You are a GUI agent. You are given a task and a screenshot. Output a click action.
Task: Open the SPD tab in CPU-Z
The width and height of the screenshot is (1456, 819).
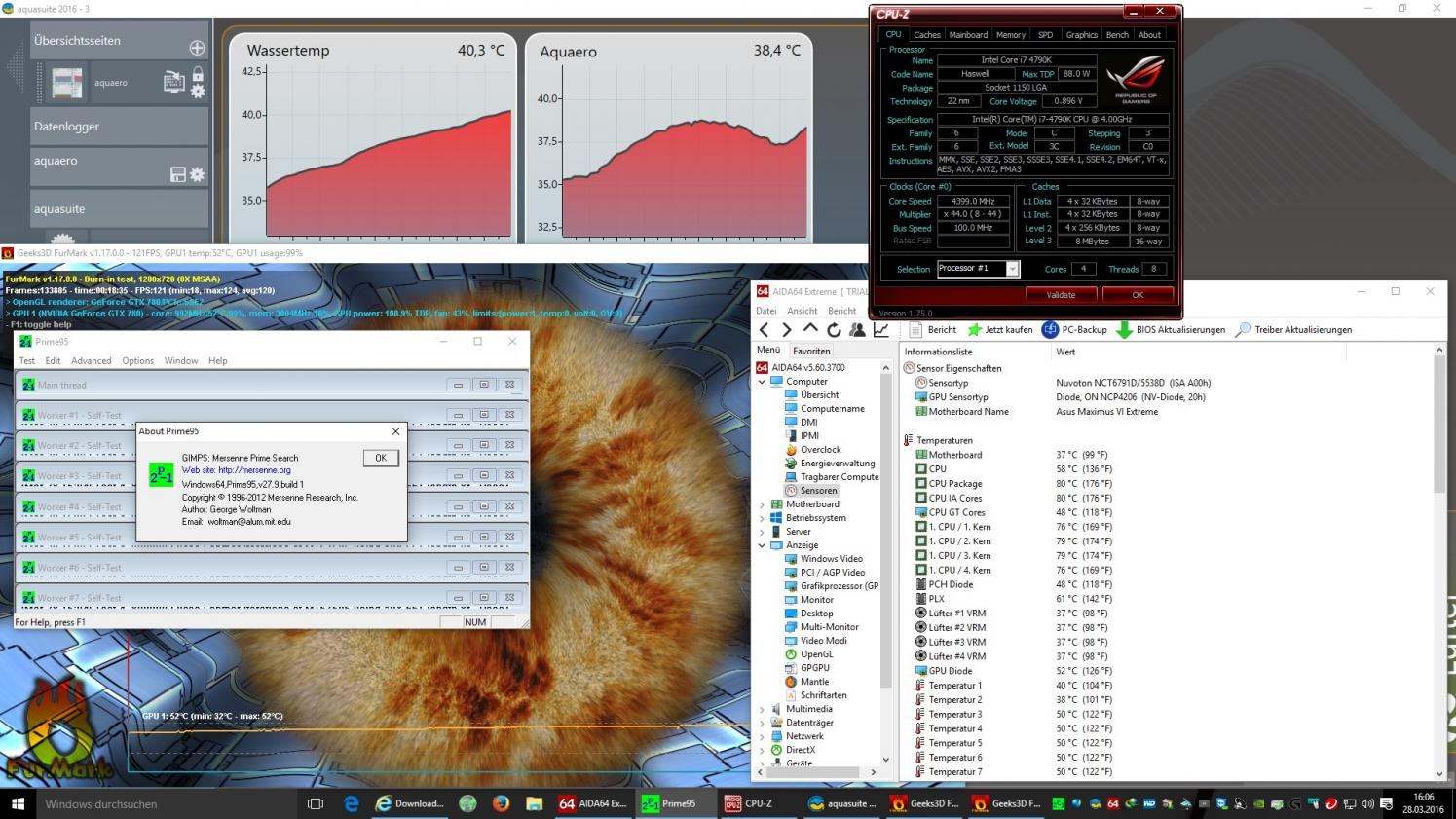(x=1045, y=35)
